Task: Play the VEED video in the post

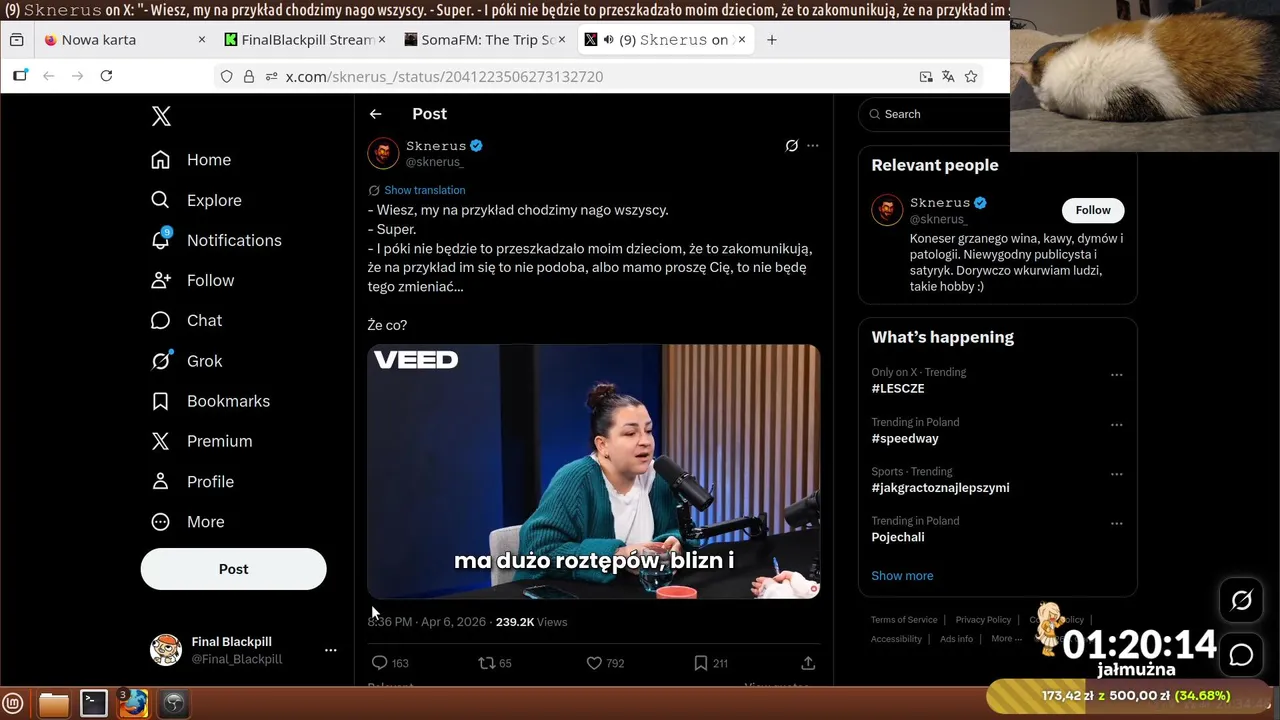Action: tap(594, 472)
